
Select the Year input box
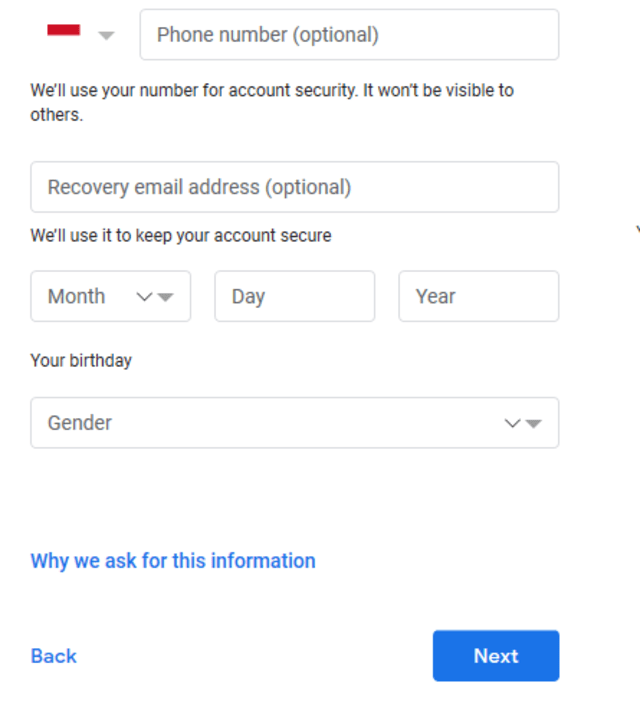479,296
